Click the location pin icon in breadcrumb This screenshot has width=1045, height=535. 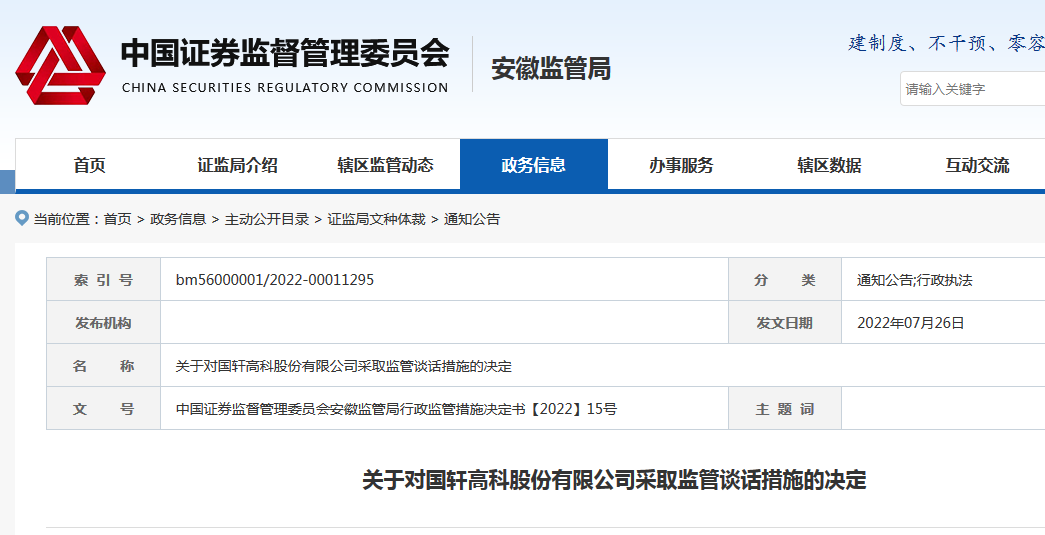click(22, 219)
